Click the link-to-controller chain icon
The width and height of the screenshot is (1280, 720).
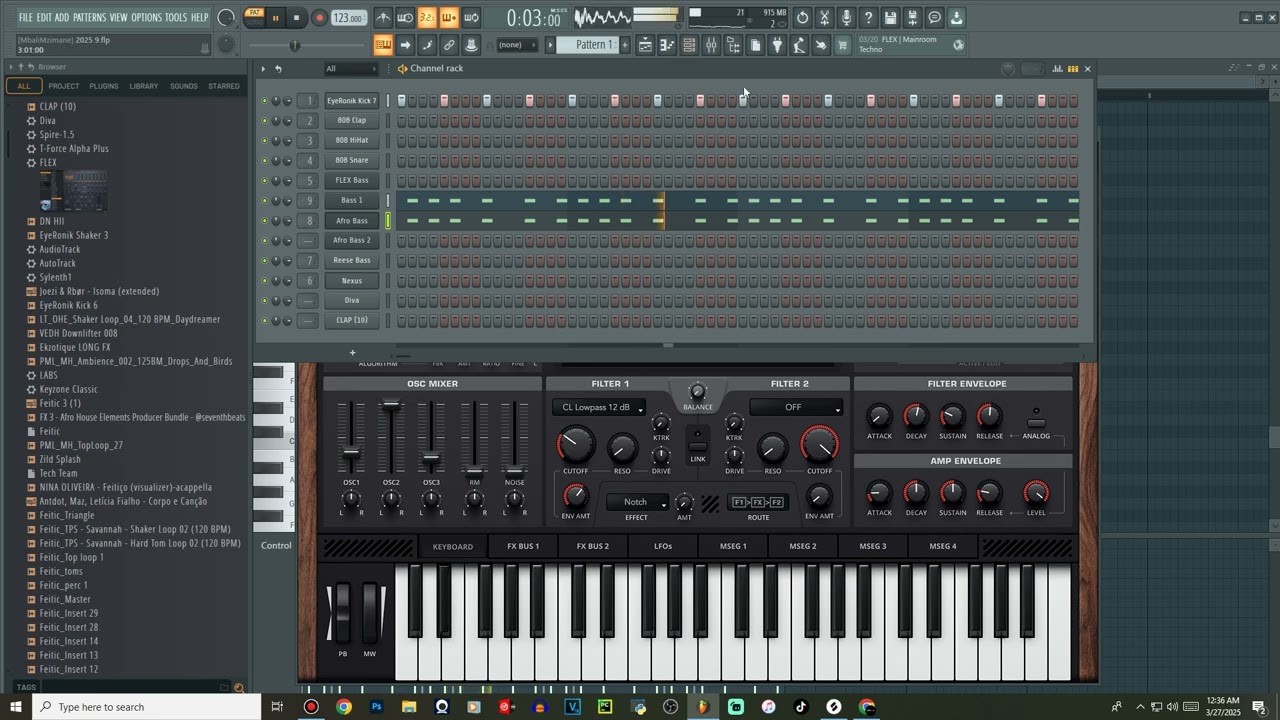click(449, 45)
